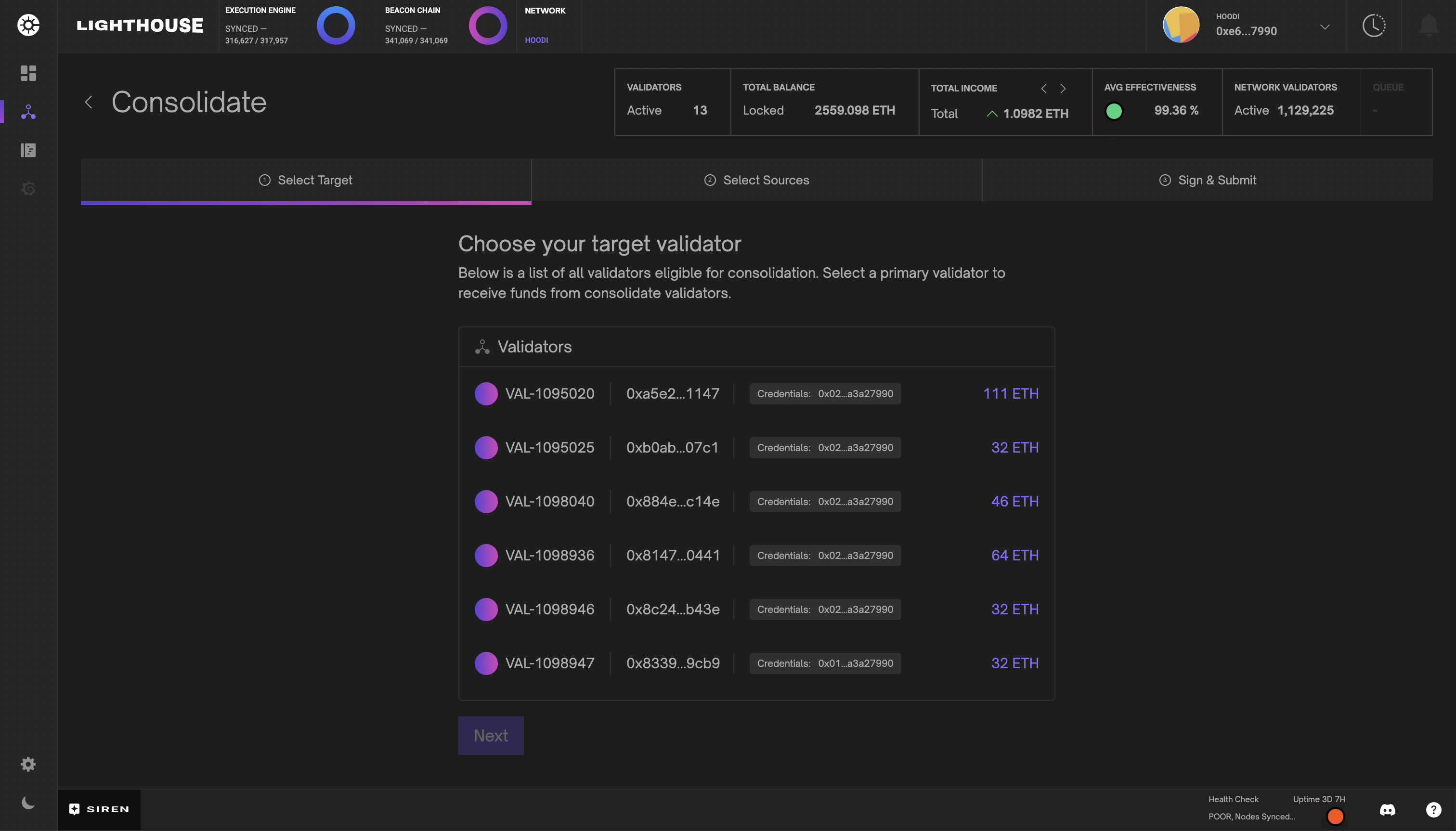Screen dimensions: 1456x831
Task: Click Validators list header icon
Action: (x=482, y=347)
